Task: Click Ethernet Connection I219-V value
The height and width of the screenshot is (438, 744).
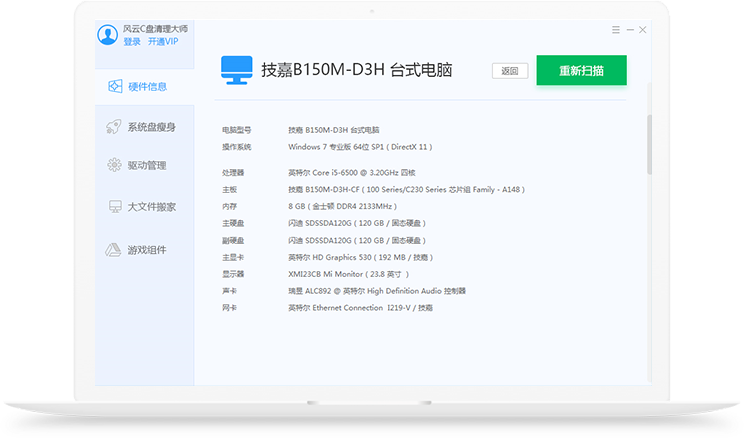Action: click(361, 308)
